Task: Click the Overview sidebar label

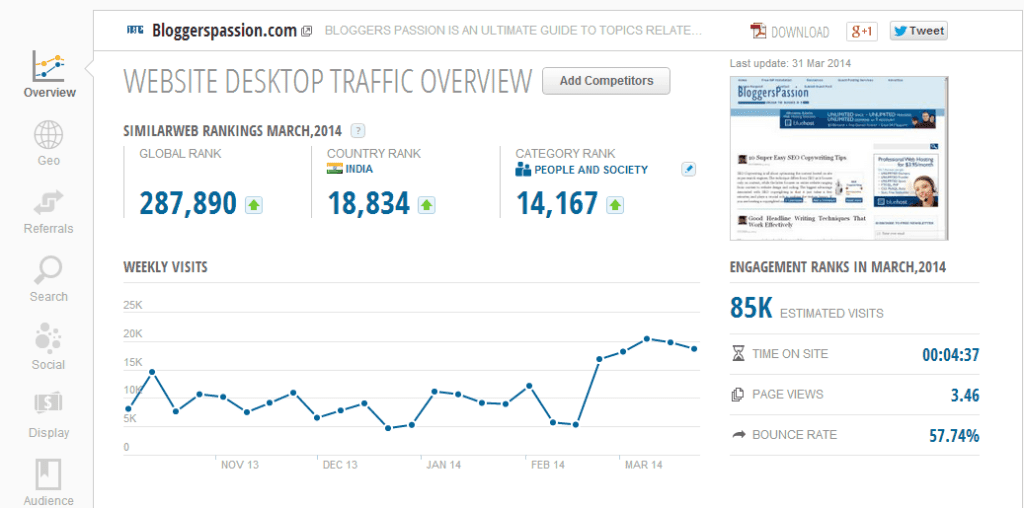Action: click(x=50, y=93)
